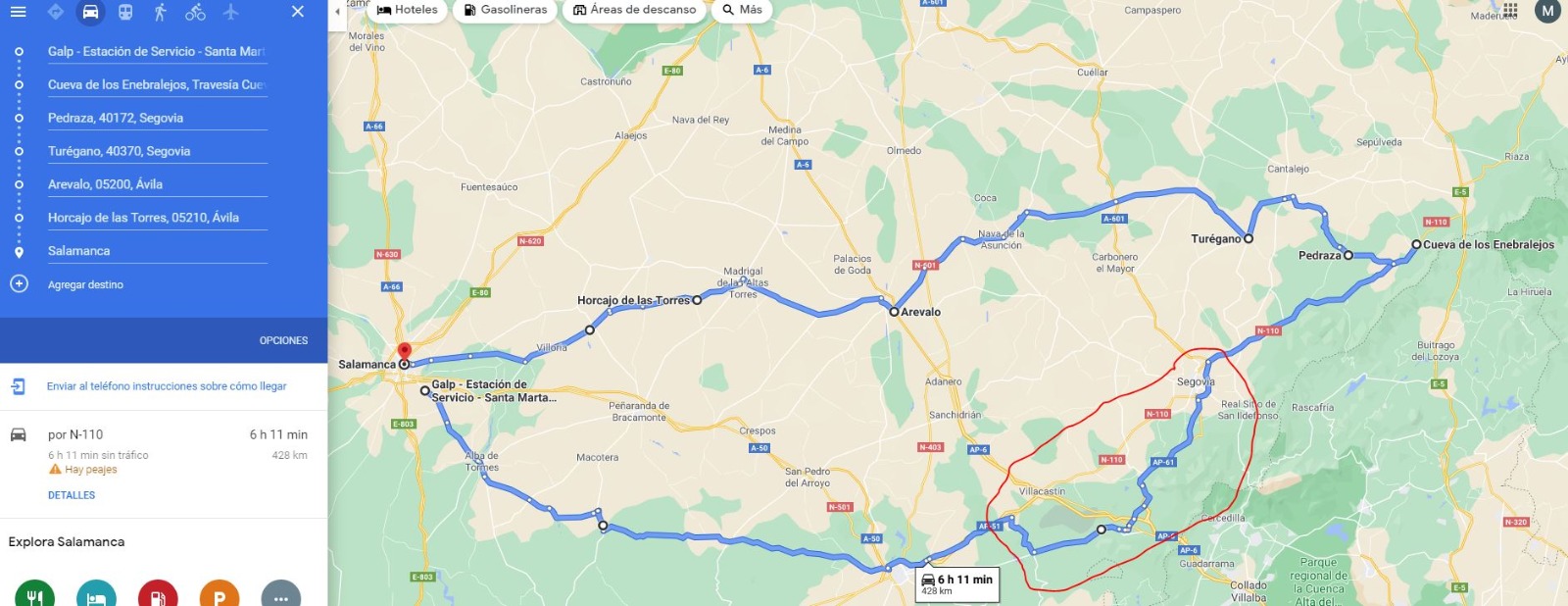Show Áreas de descanso on map
This screenshot has height=606, width=1568.
click(x=635, y=10)
